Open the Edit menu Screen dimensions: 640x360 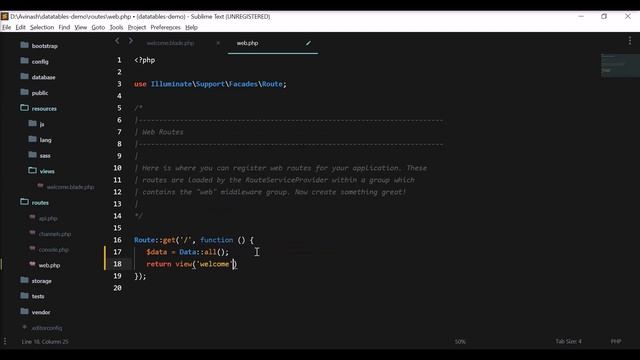(x=20, y=27)
